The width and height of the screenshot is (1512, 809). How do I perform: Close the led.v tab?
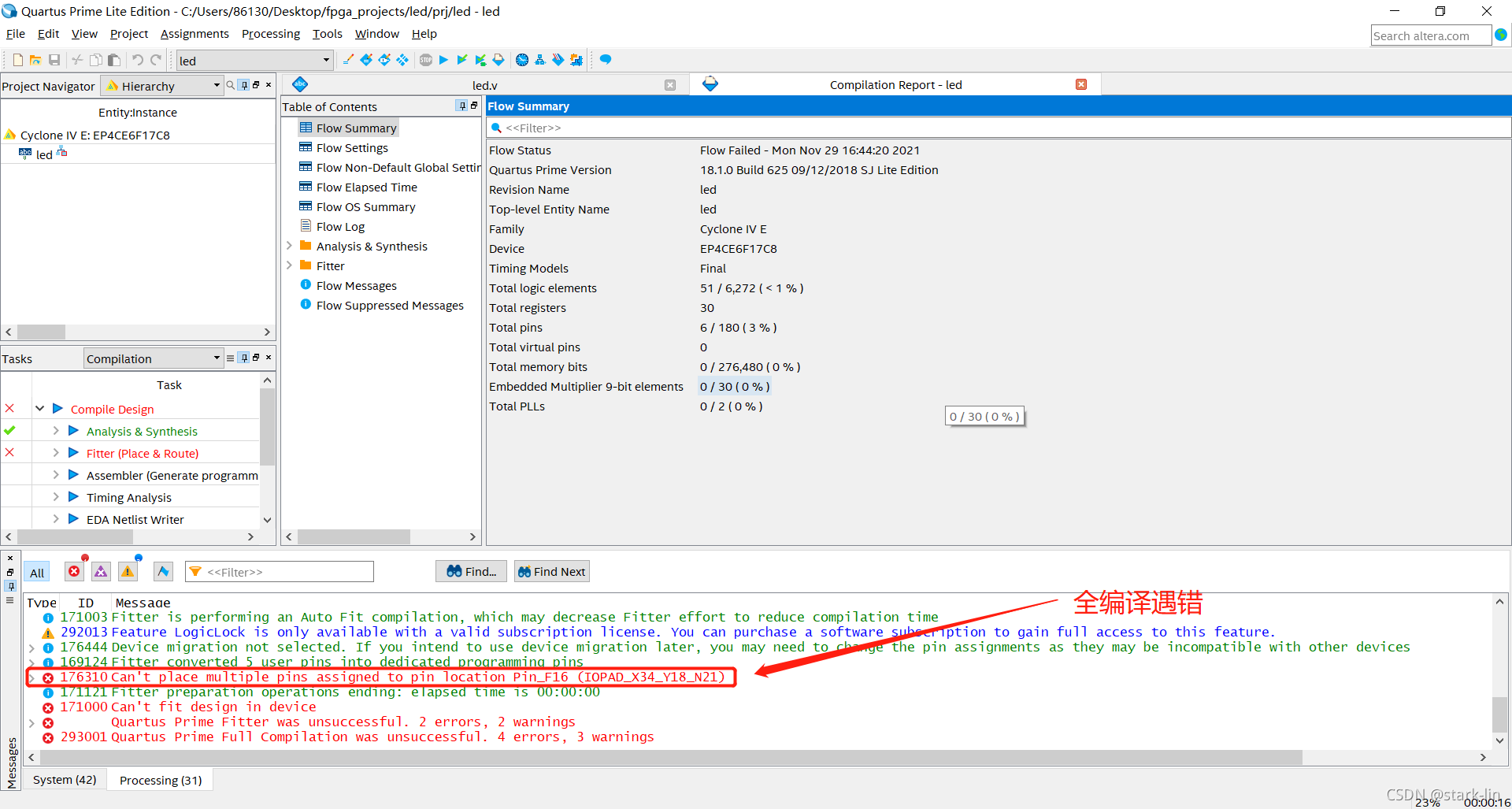[670, 85]
